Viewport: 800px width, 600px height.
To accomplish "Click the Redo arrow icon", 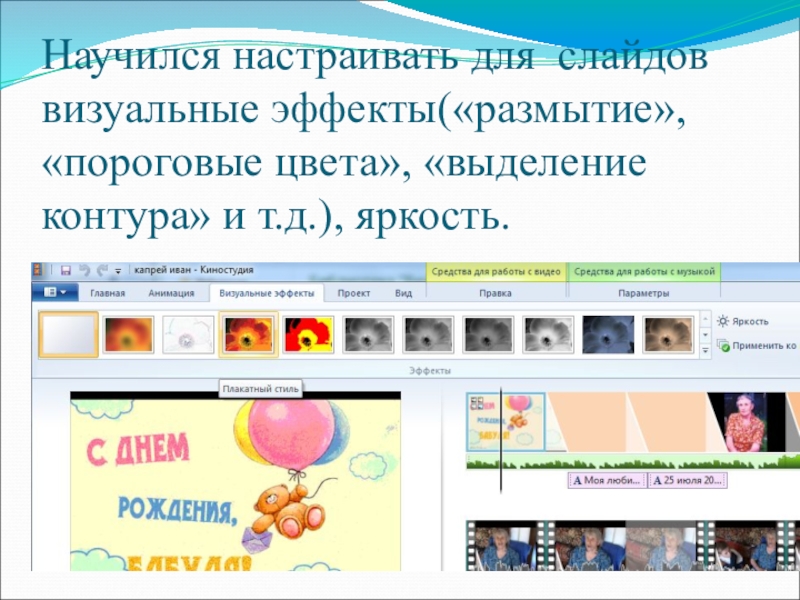I will click(103, 270).
